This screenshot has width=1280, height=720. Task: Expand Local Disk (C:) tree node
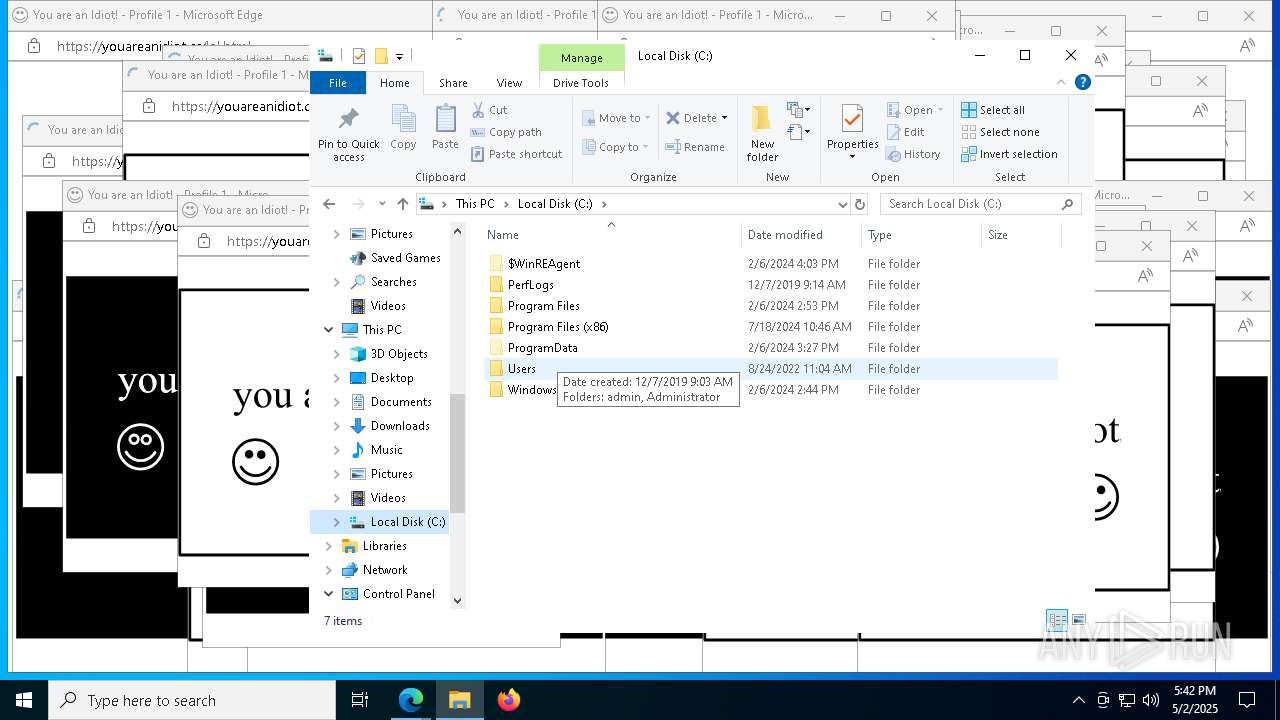tap(337, 522)
